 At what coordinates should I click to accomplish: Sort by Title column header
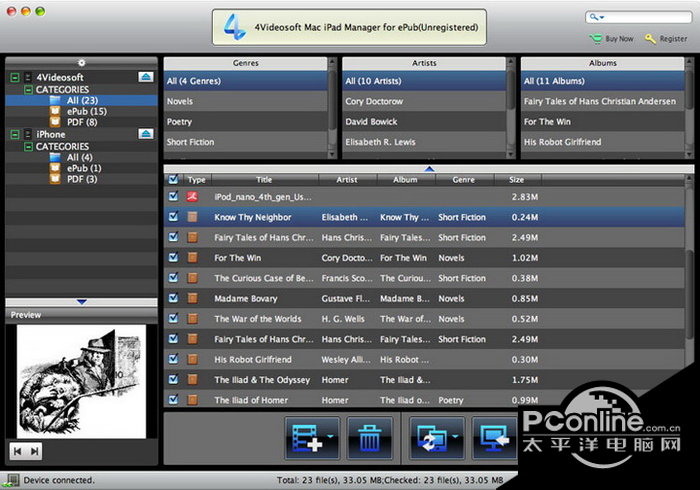coord(264,179)
